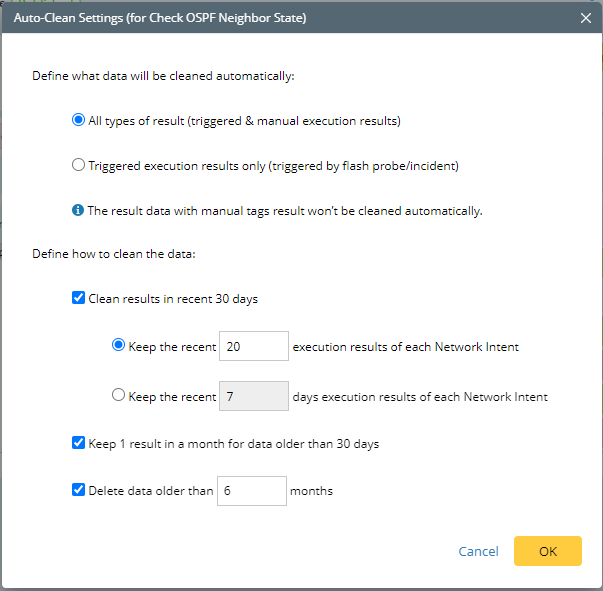Select All types of result option
Viewport: 603px width, 591px height.
(79, 121)
